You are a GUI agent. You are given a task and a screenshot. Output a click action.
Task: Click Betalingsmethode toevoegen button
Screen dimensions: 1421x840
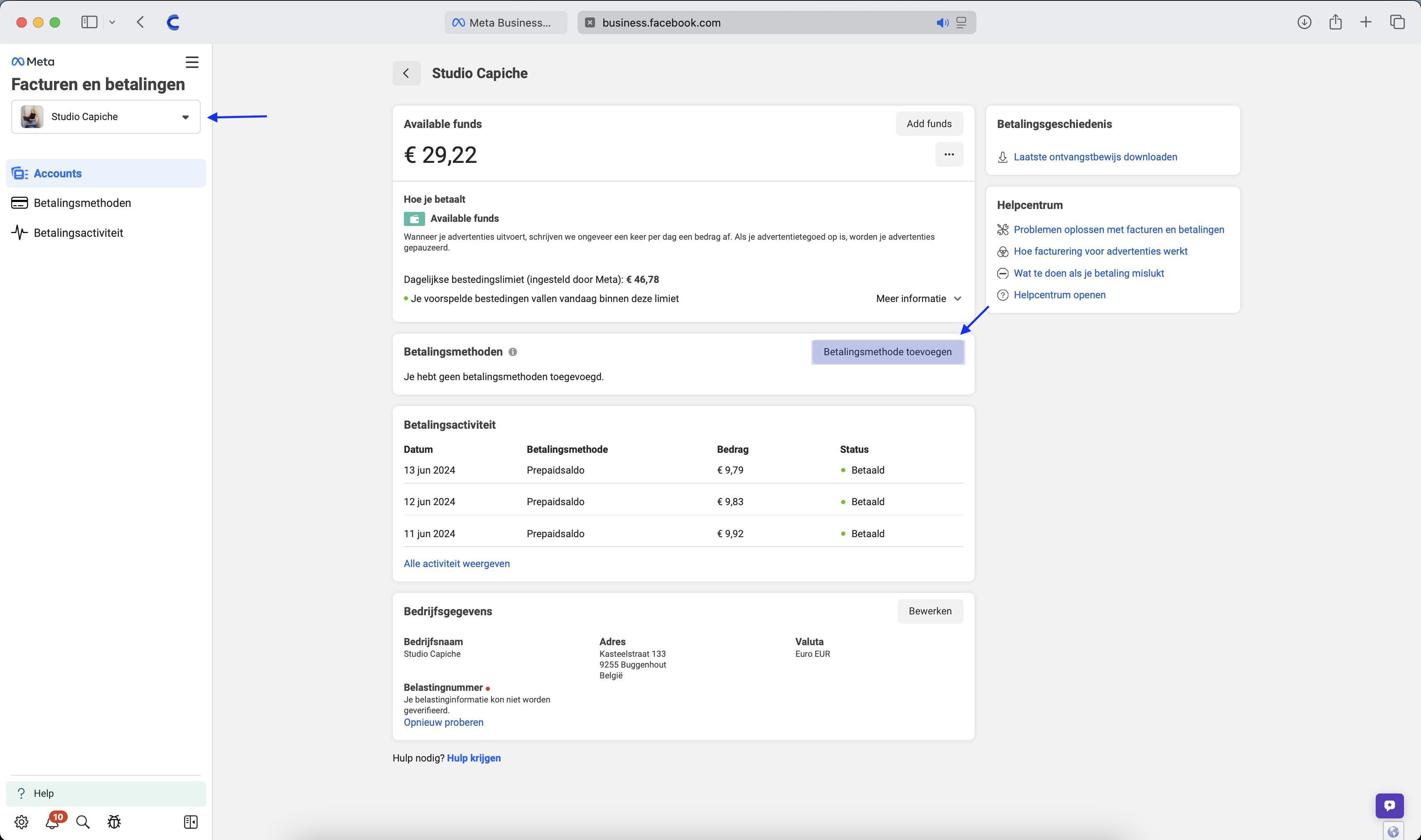pos(887,352)
